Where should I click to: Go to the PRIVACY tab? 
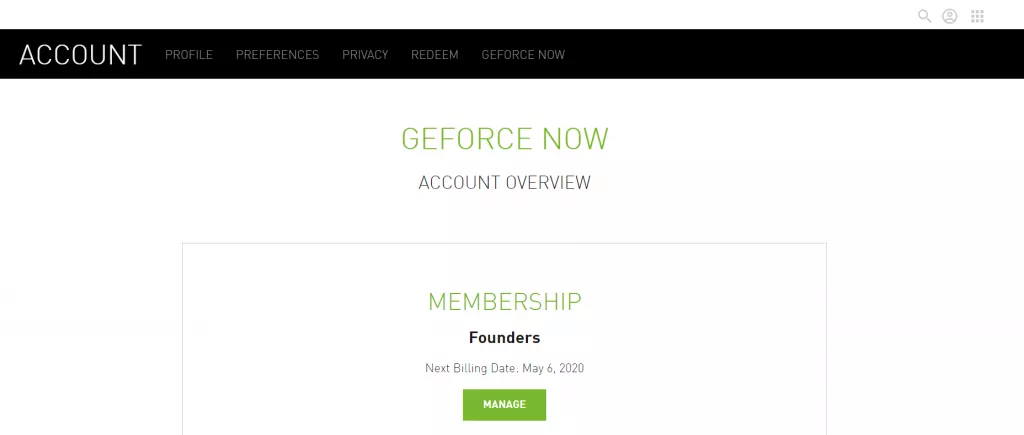365,55
